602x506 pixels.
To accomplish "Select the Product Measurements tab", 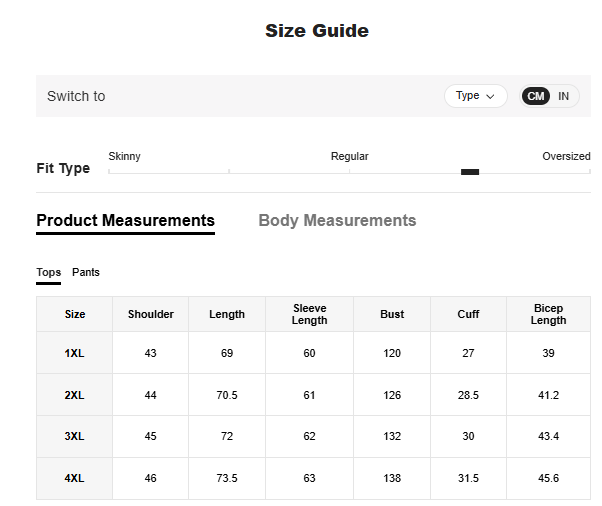I will (125, 221).
